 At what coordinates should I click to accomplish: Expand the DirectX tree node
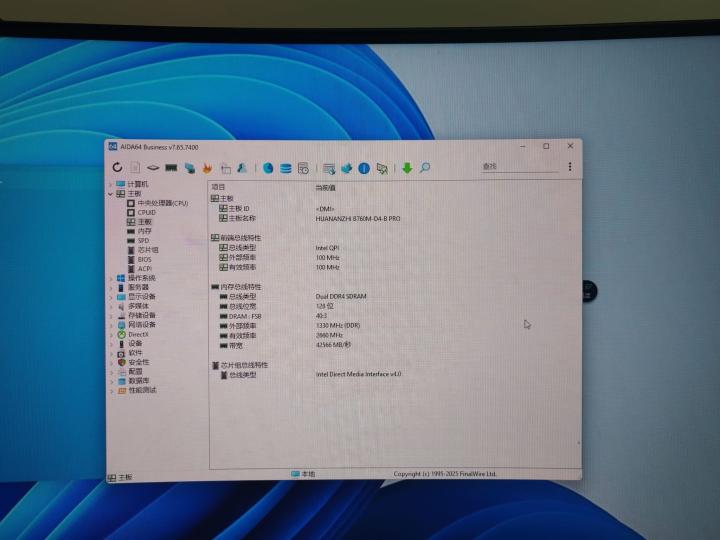coord(111,335)
